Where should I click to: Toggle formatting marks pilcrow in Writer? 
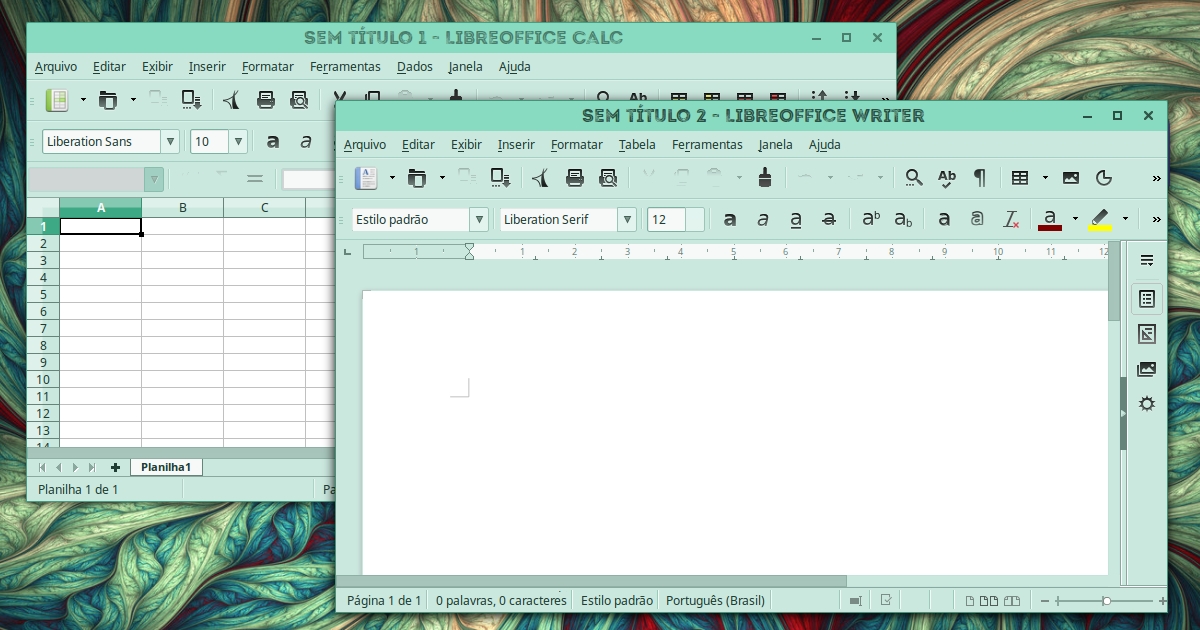[980, 178]
